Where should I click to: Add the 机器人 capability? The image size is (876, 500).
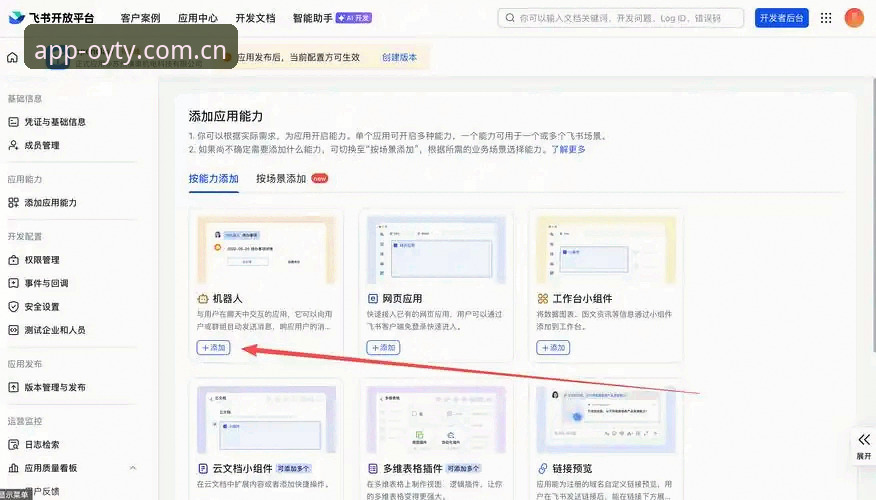click(x=213, y=347)
